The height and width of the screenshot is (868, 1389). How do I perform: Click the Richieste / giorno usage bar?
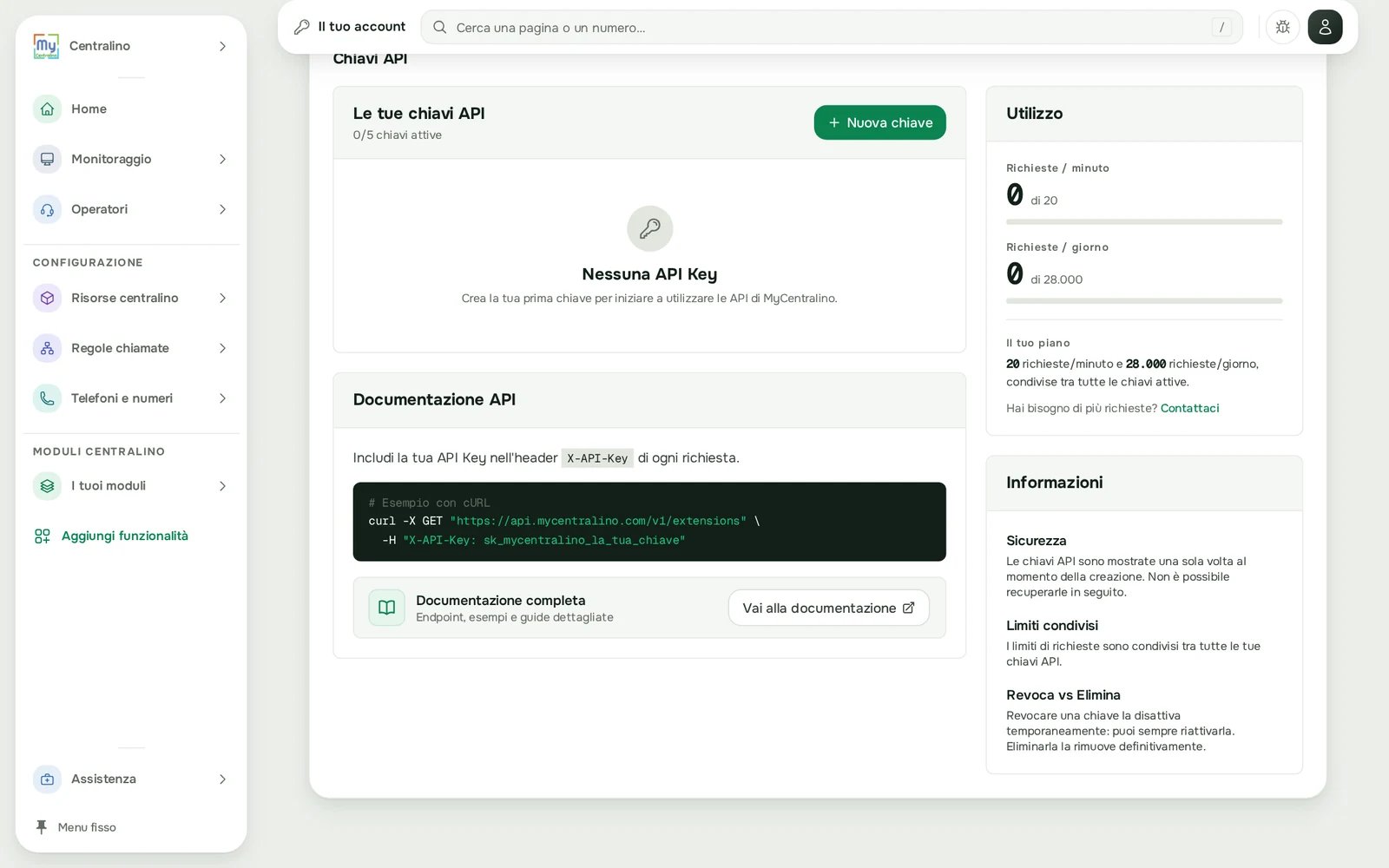(1144, 301)
